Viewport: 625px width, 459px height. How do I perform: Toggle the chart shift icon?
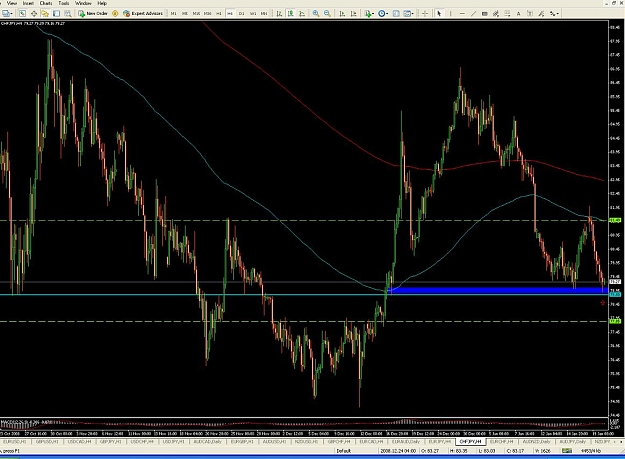tap(353, 14)
